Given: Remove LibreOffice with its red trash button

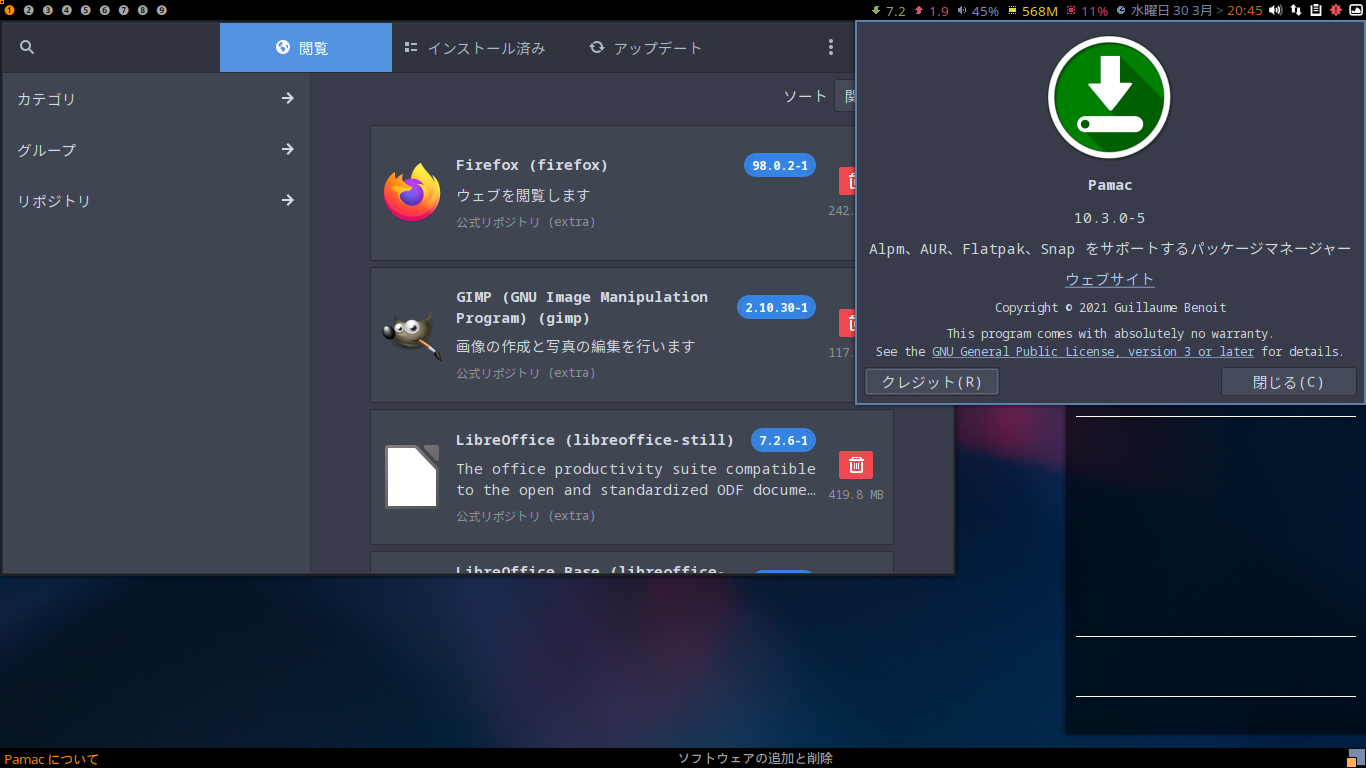Looking at the screenshot, I should pyautogui.click(x=855, y=465).
